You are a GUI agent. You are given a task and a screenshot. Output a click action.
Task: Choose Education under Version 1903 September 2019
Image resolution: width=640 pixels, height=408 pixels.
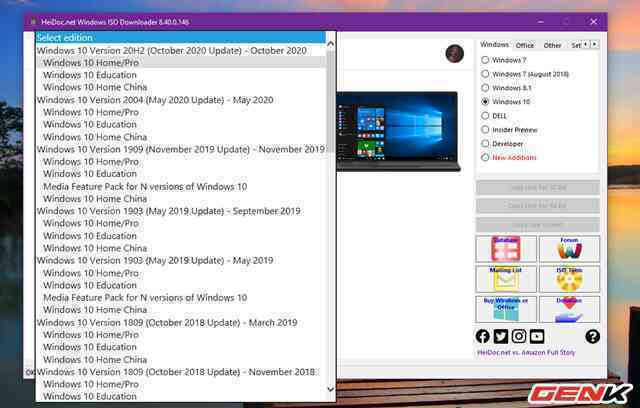tap(181, 236)
